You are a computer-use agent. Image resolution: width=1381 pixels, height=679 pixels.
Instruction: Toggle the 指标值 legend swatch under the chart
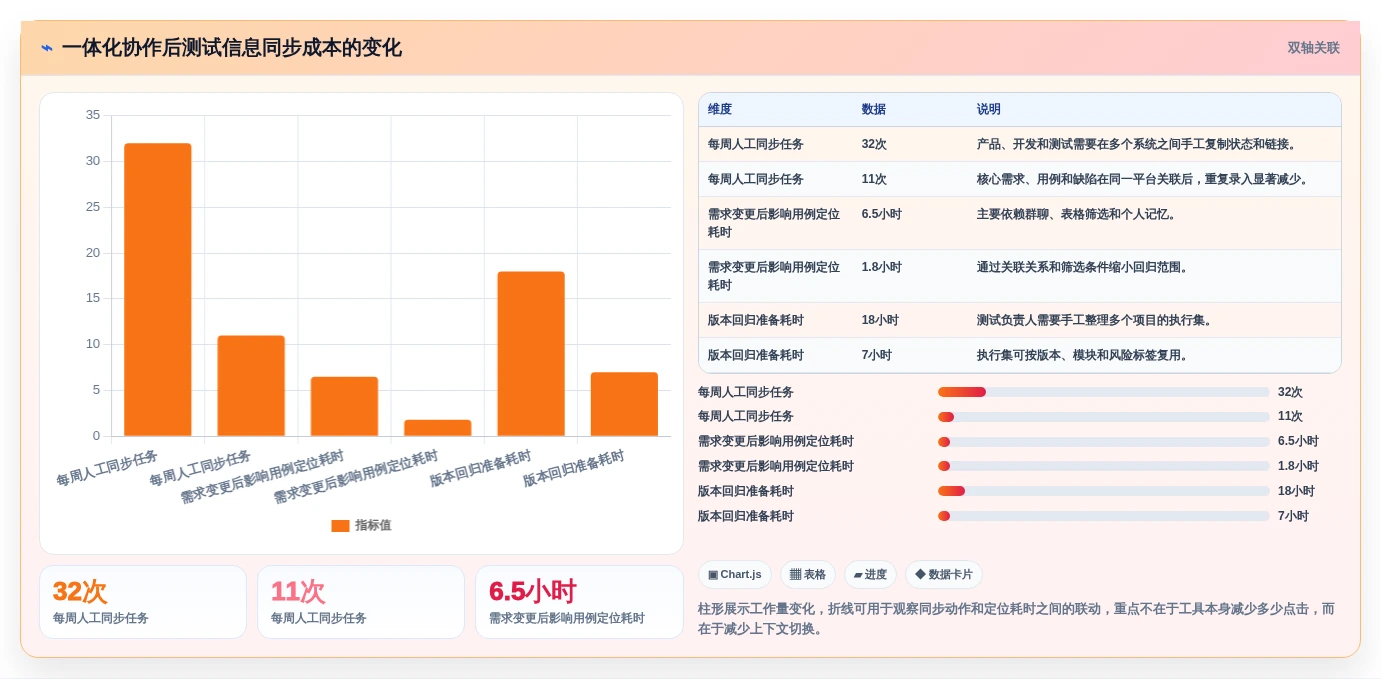point(340,525)
